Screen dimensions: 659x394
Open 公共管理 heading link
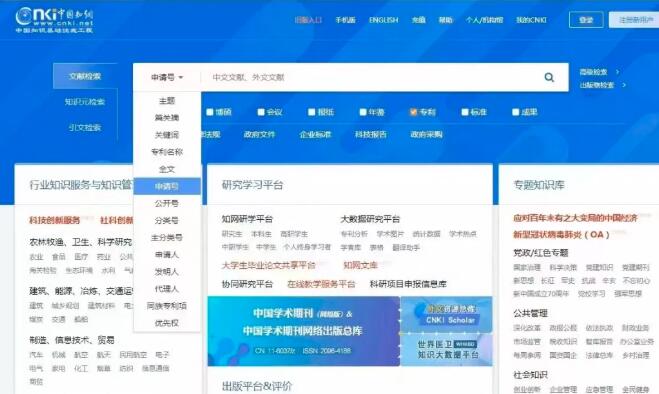point(530,313)
